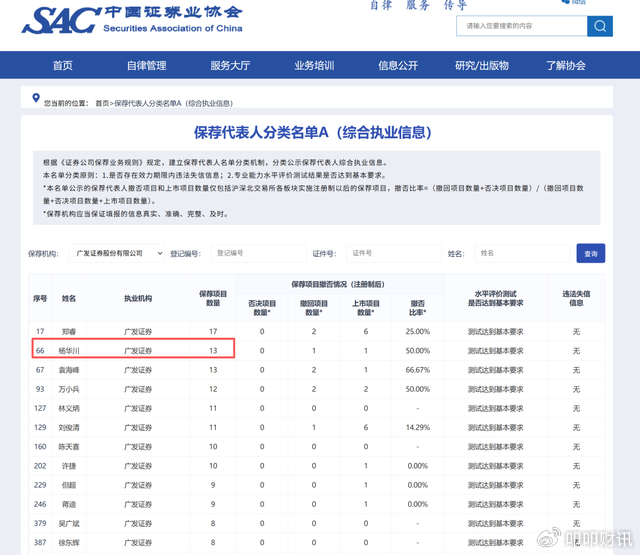This screenshot has height=555, width=640.
Task: Click the 撤否比率 column header
Action: click(418, 308)
